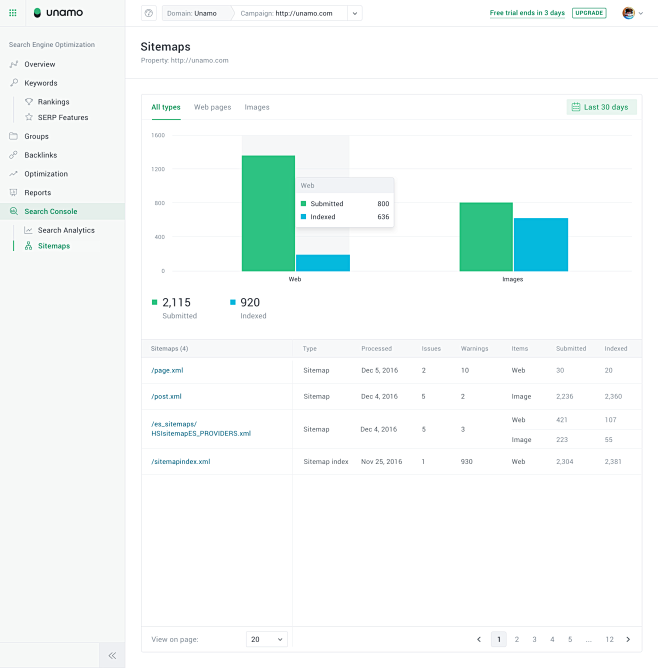This screenshot has height=668, width=658.
Task: Click the blue Web indexed bar
Action: pyautogui.click(x=323, y=263)
